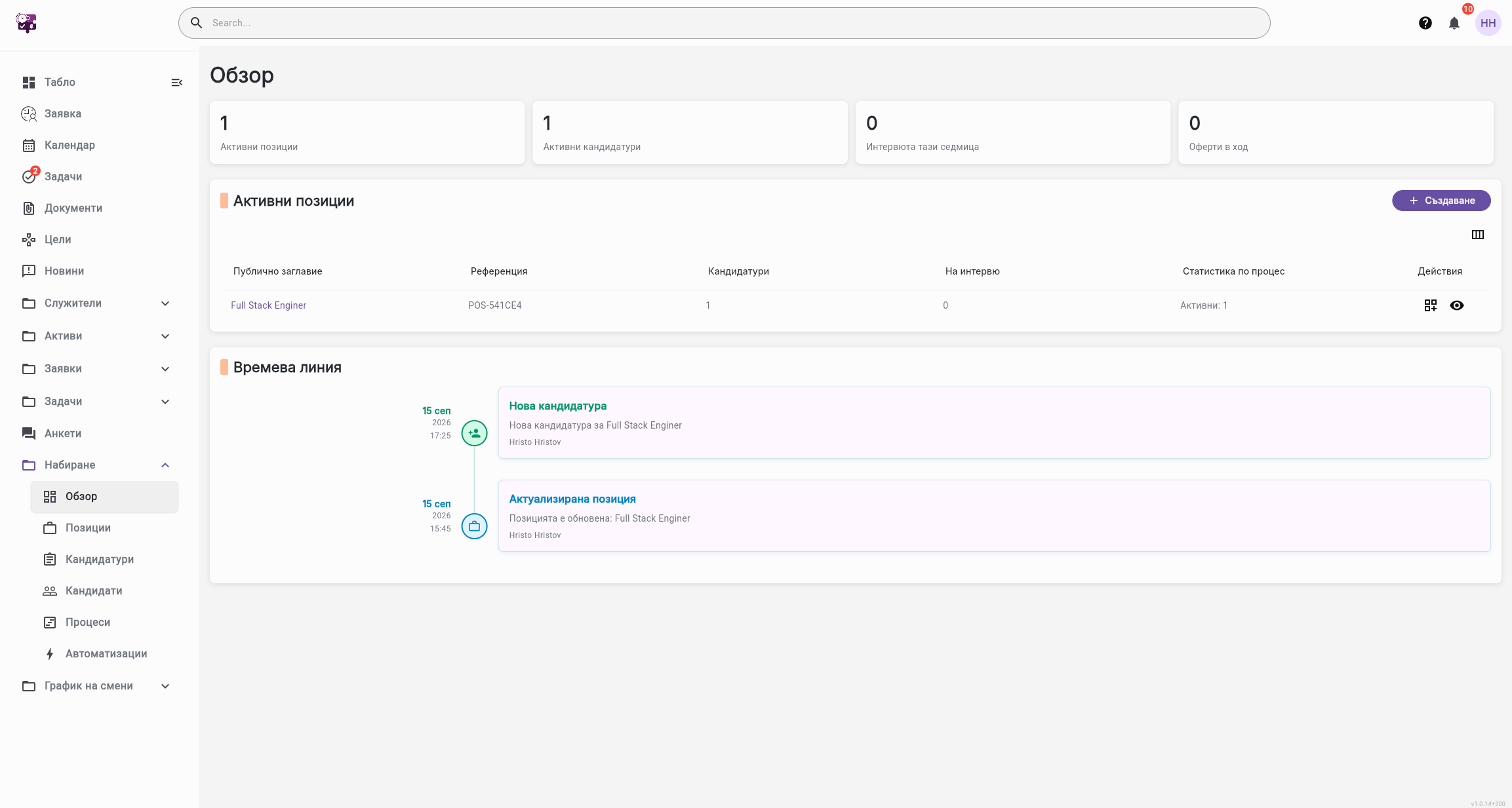Open the Full Stack Enginer position link

tap(268, 305)
